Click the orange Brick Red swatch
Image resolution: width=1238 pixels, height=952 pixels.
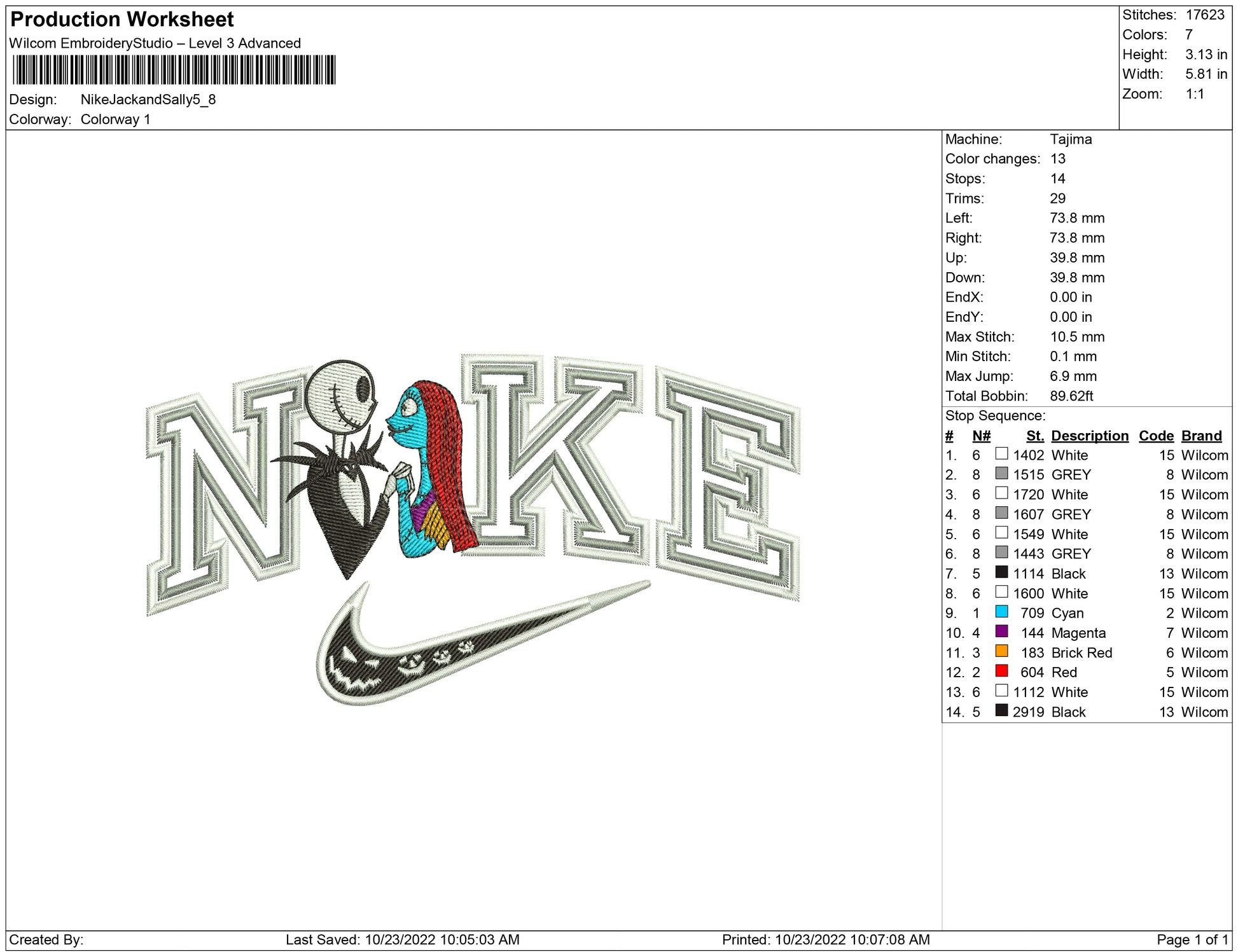(1001, 651)
